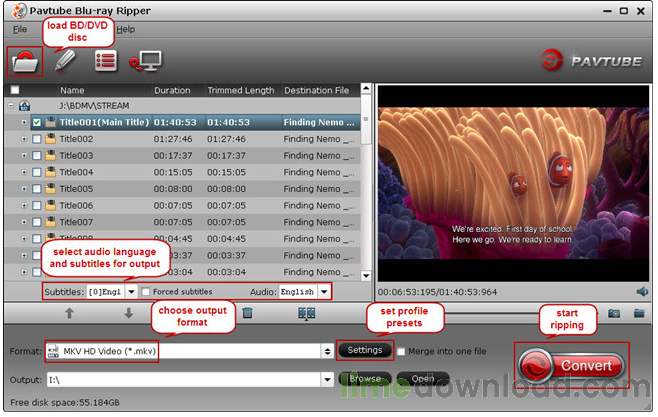Click the Browse button
658x417 pixels.
pyautogui.click(x=365, y=379)
